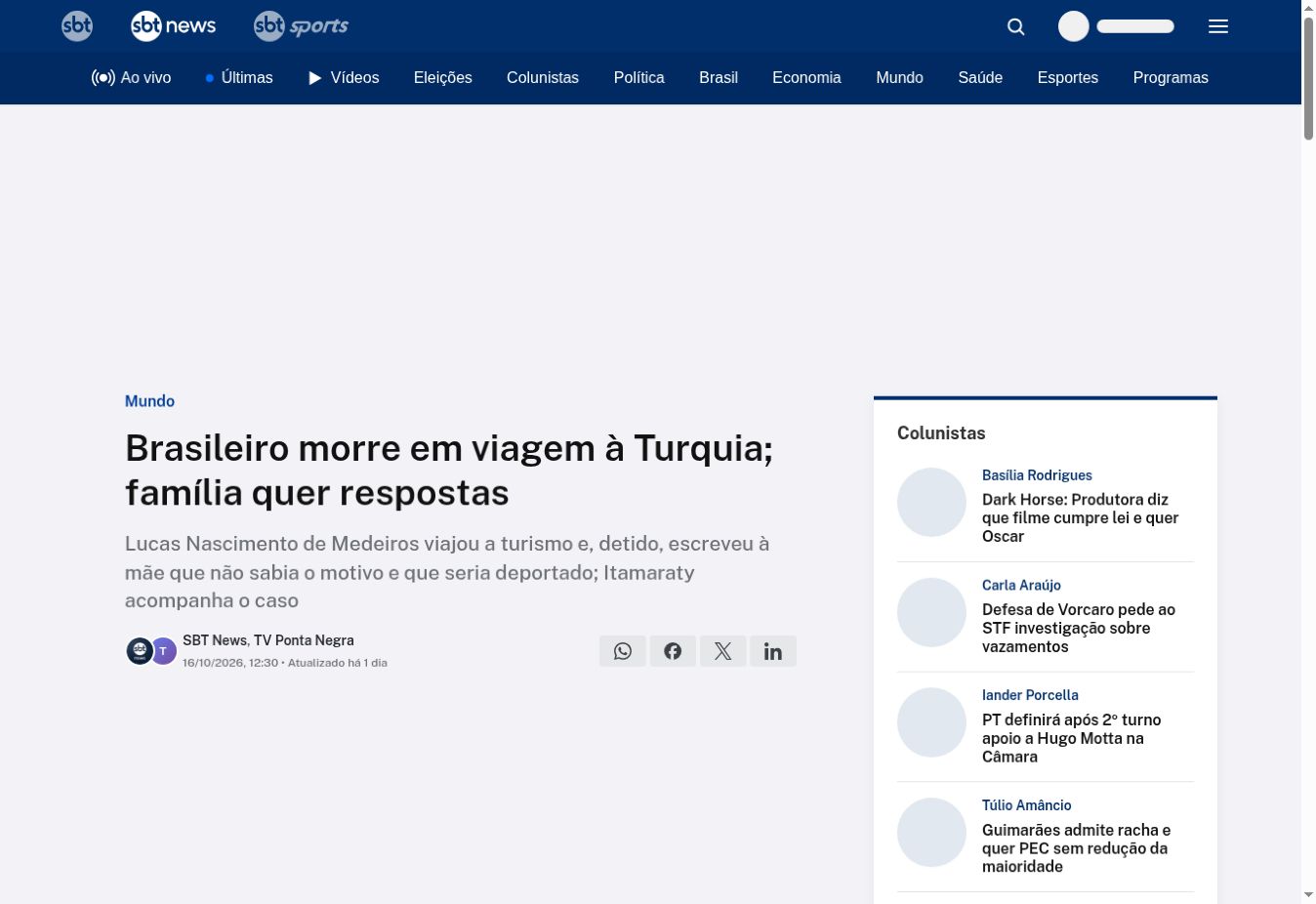This screenshot has width=1316, height=904.
Task: Select Colunistas in navigation bar
Action: (x=543, y=78)
